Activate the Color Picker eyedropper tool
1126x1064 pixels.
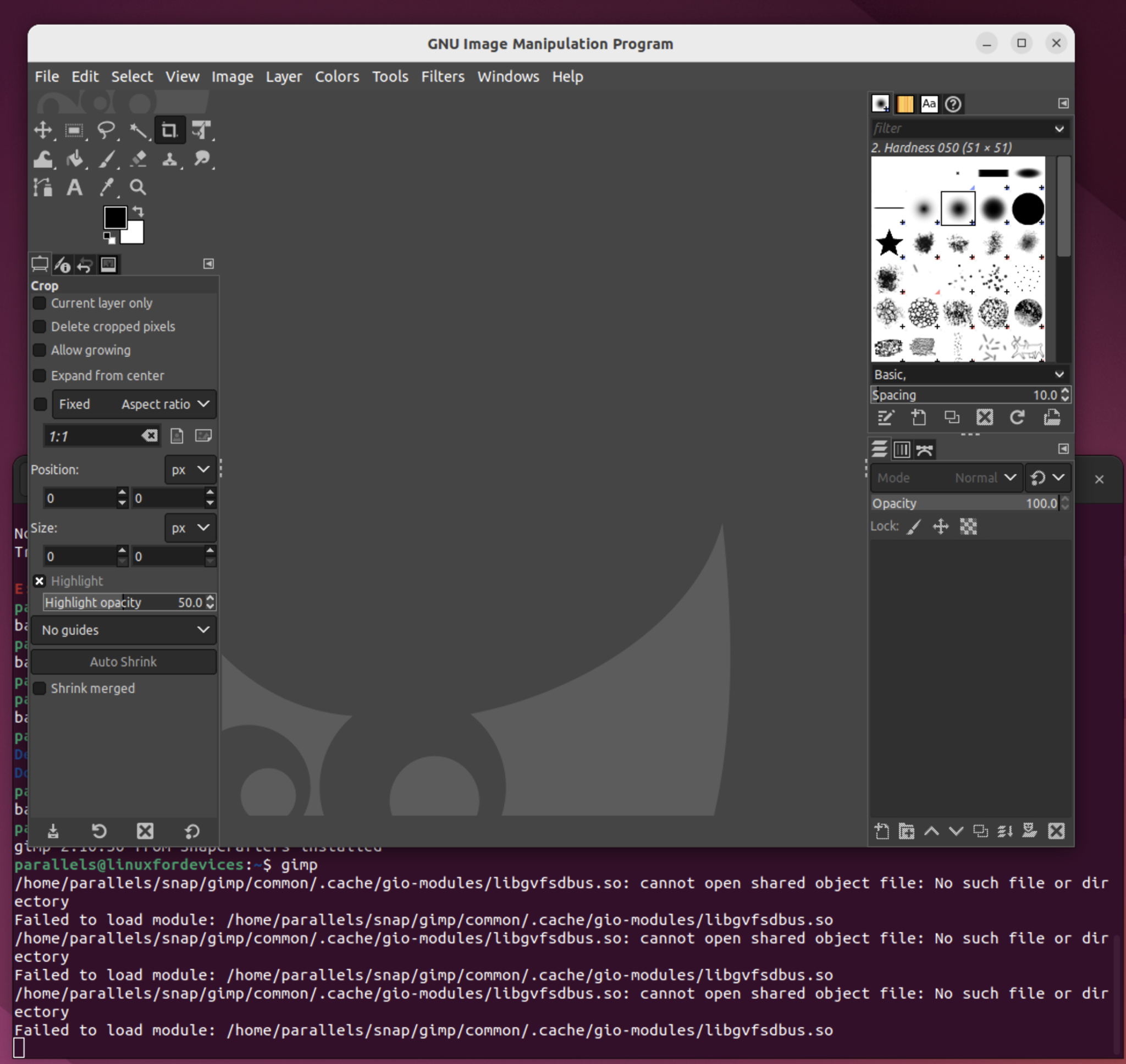coord(107,187)
